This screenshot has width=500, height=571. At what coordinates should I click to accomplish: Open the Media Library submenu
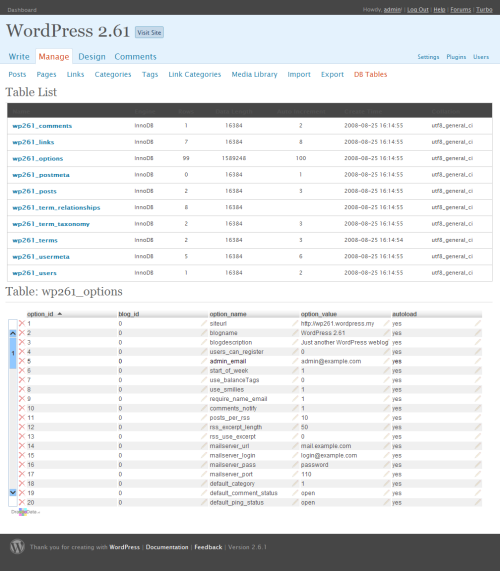tap(254, 74)
